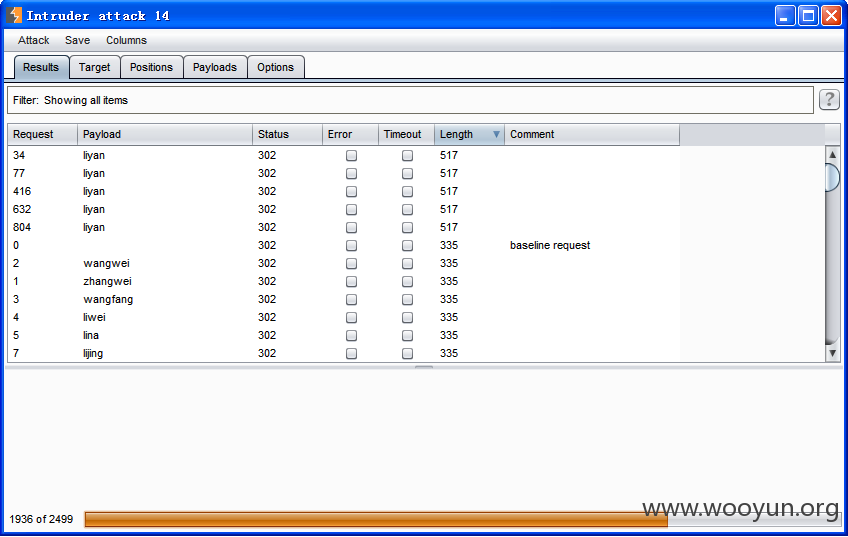The width and height of the screenshot is (848, 537).
Task: Tick Error checkbox on wangwei row
Action: pos(351,263)
